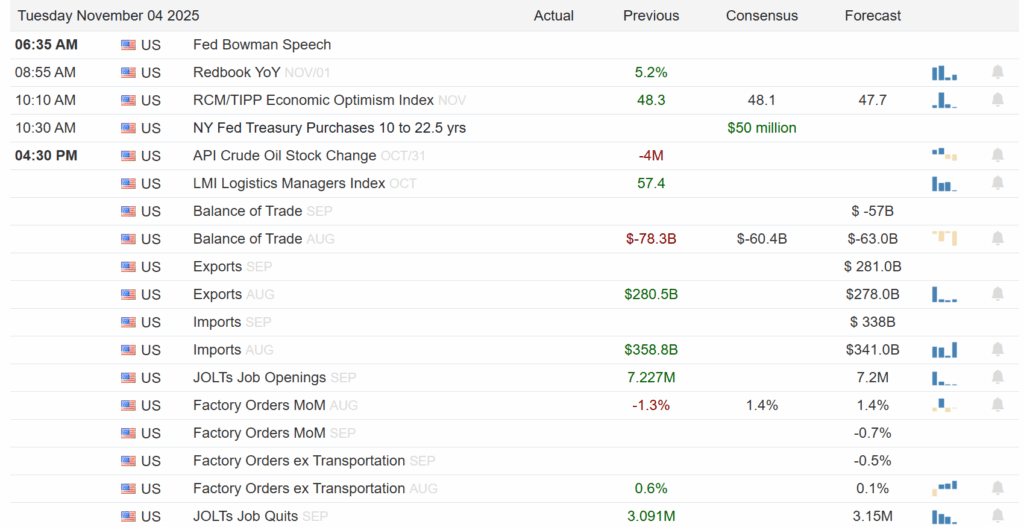Open NY Fed Treasury Purchases event link
The width and height of the screenshot is (1024, 527).
[329, 128]
